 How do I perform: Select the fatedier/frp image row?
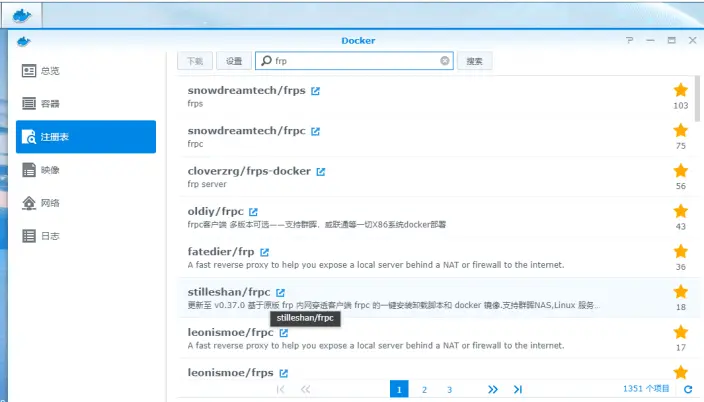[438, 257]
